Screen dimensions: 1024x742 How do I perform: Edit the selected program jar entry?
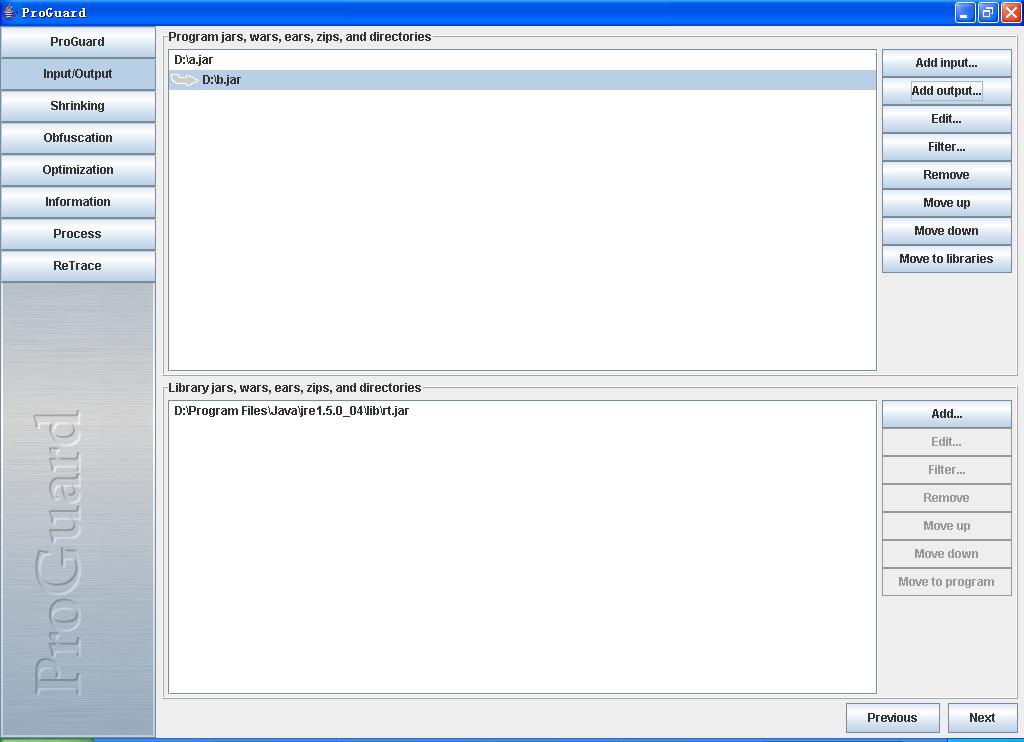(946, 119)
